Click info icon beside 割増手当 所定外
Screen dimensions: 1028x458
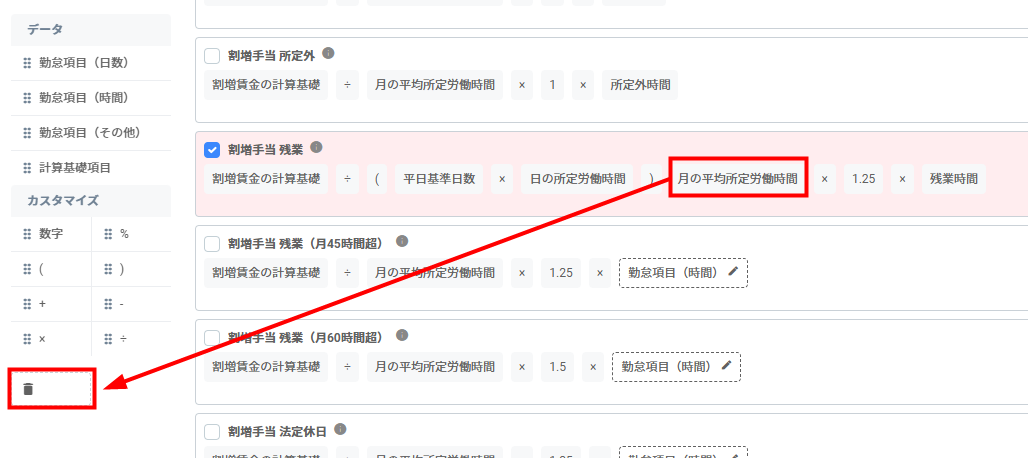pos(328,53)
